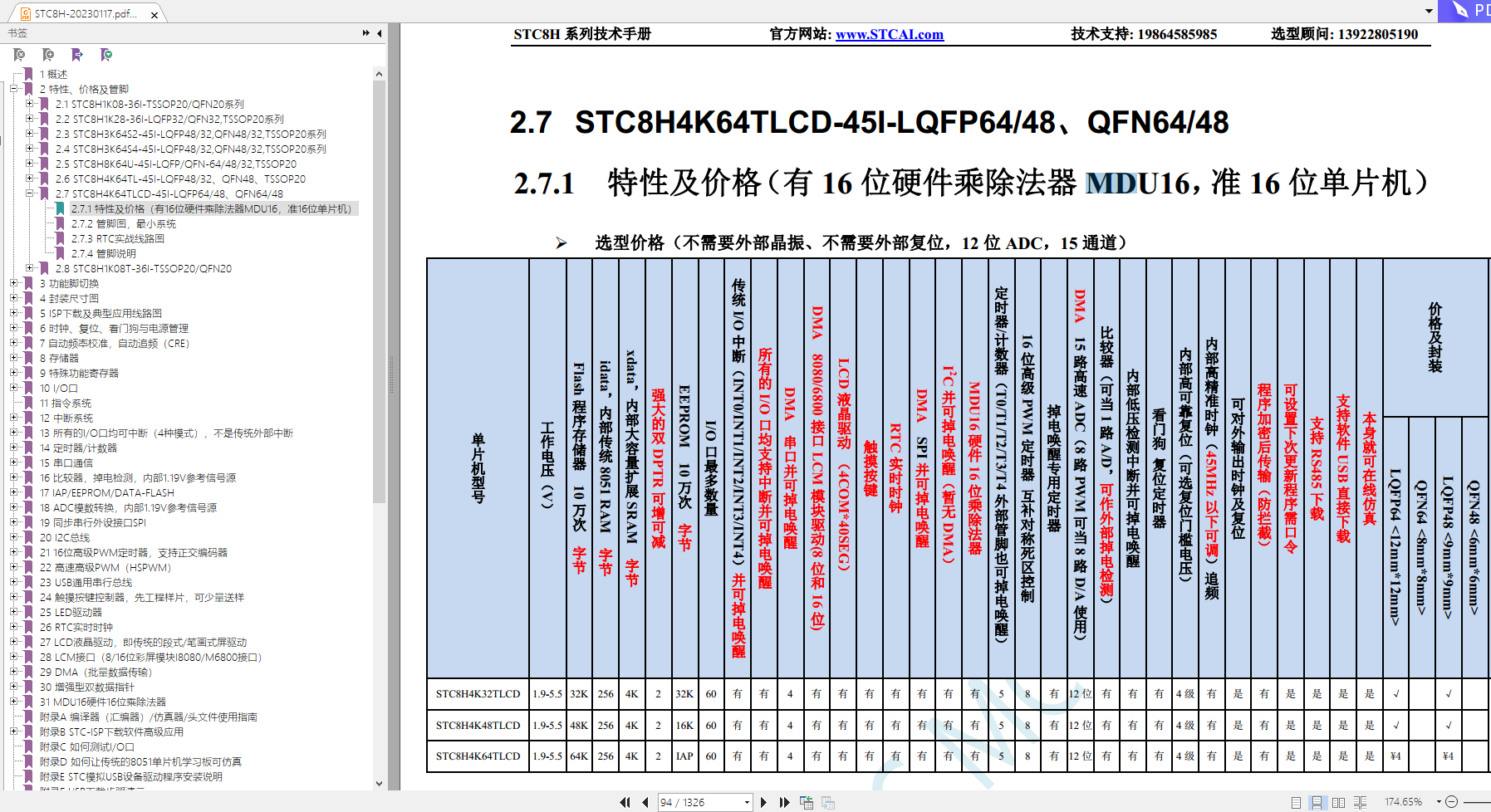The image size is (1491, 812).
Task: Select continuous facing page view
Action: [x=1360, y=802]
